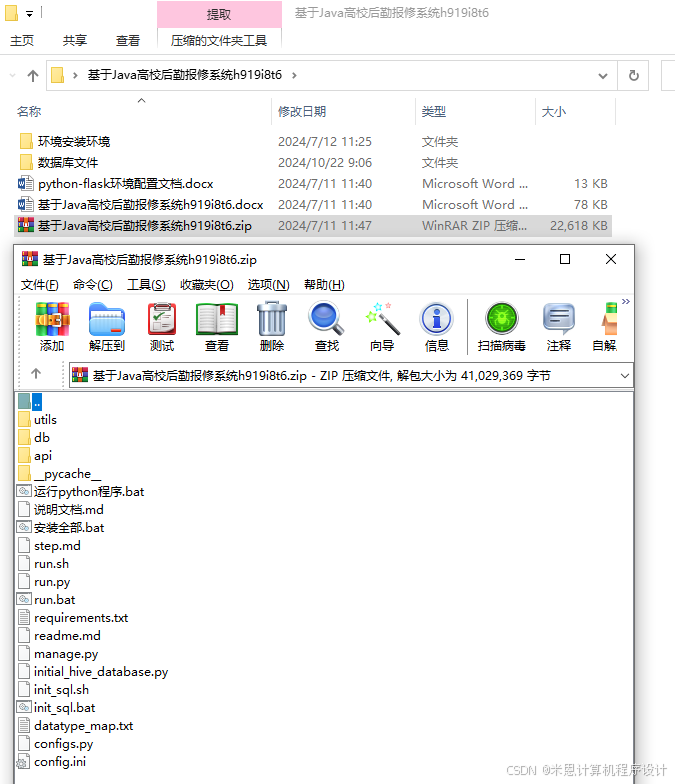Sort by 名称 column header
This screenshot has height=784, width=675.
pos(29,112)
